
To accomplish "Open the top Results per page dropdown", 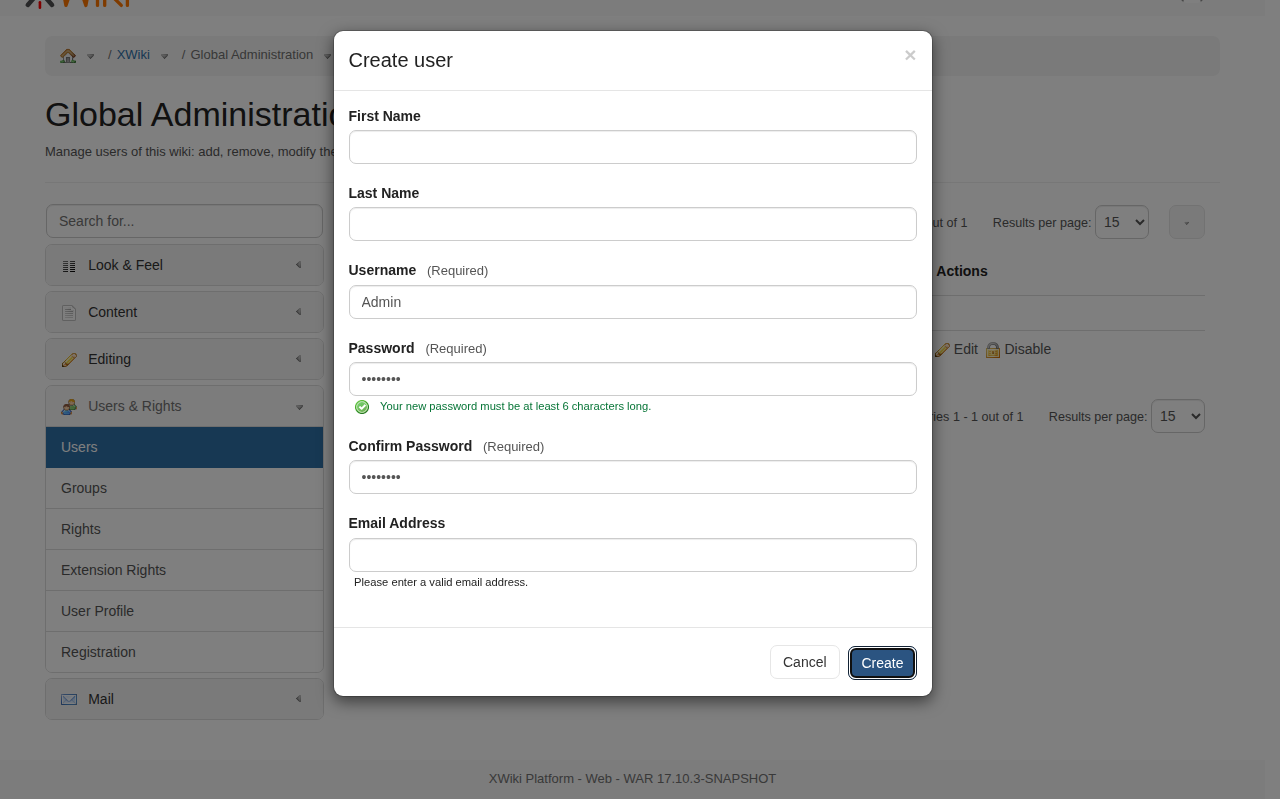I will (1121, 222).
